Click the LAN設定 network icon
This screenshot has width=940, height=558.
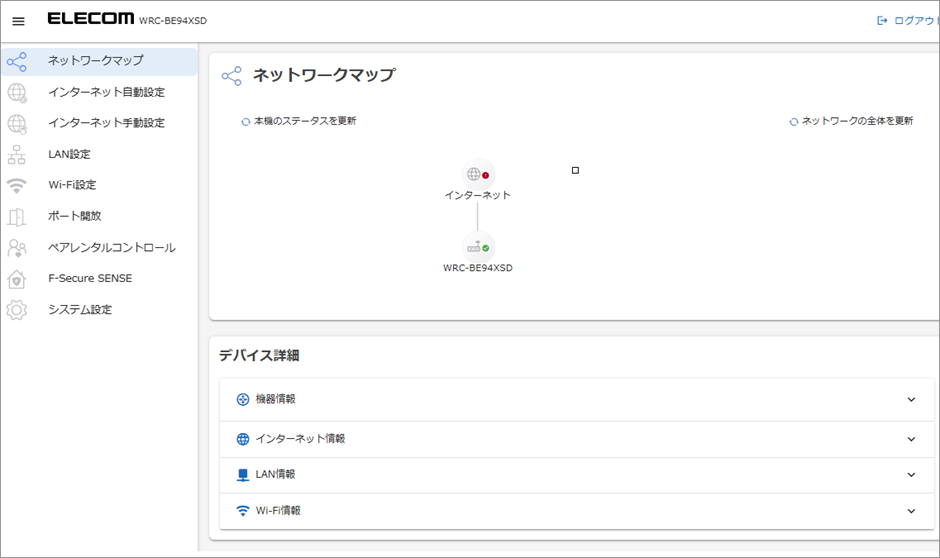pyautogui.click(x=17, y=154)
